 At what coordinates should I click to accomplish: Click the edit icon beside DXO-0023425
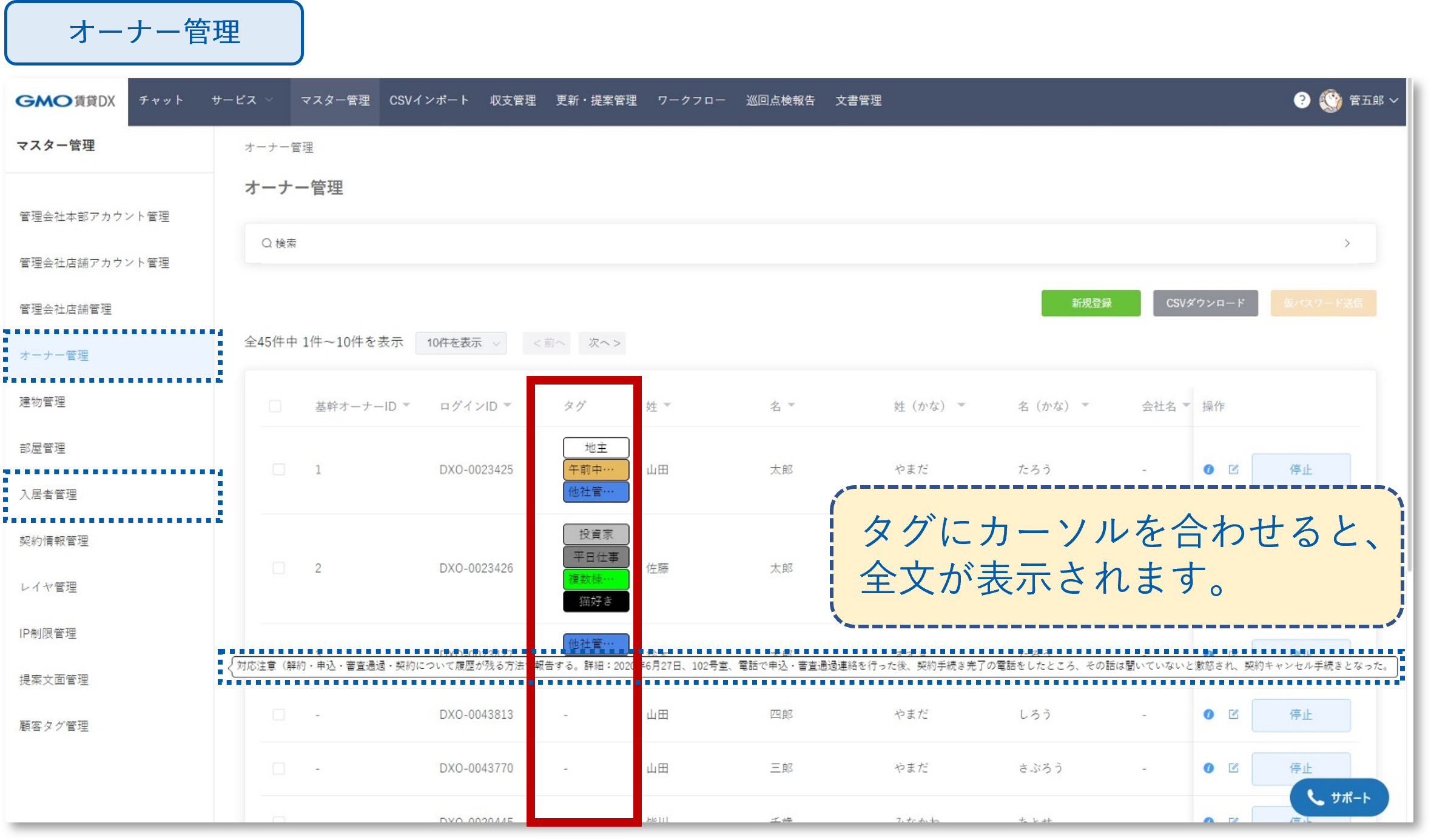point(1233,469)
